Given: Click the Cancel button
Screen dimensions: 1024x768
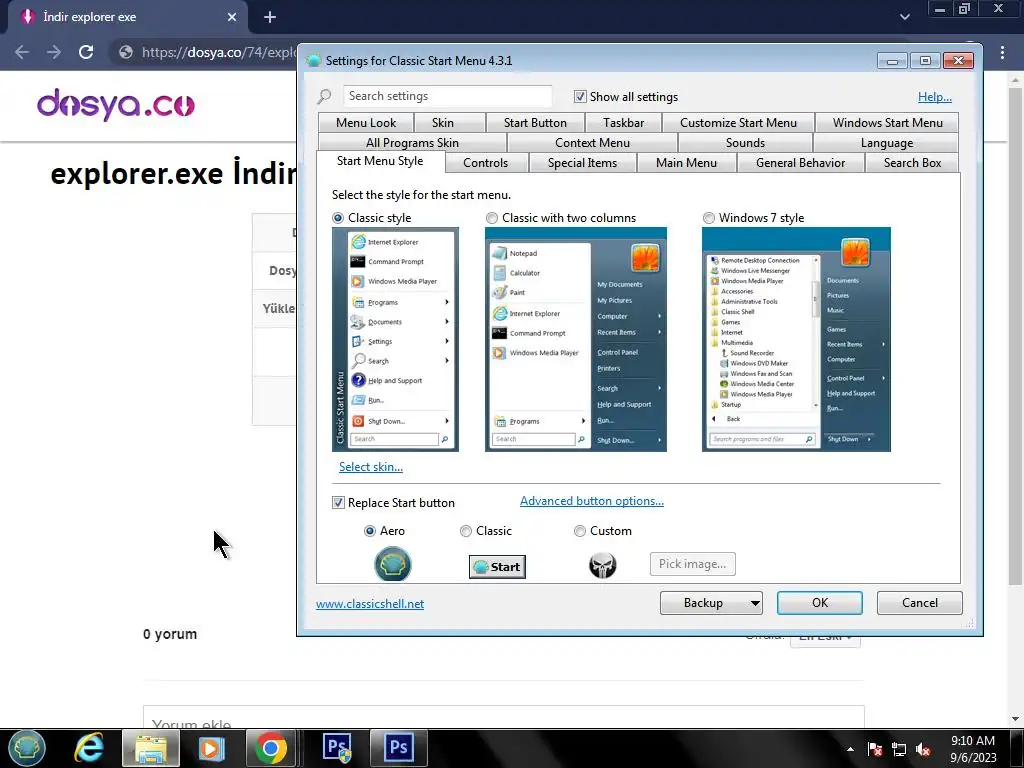Looking at the screenshot, I should [920, 603].
